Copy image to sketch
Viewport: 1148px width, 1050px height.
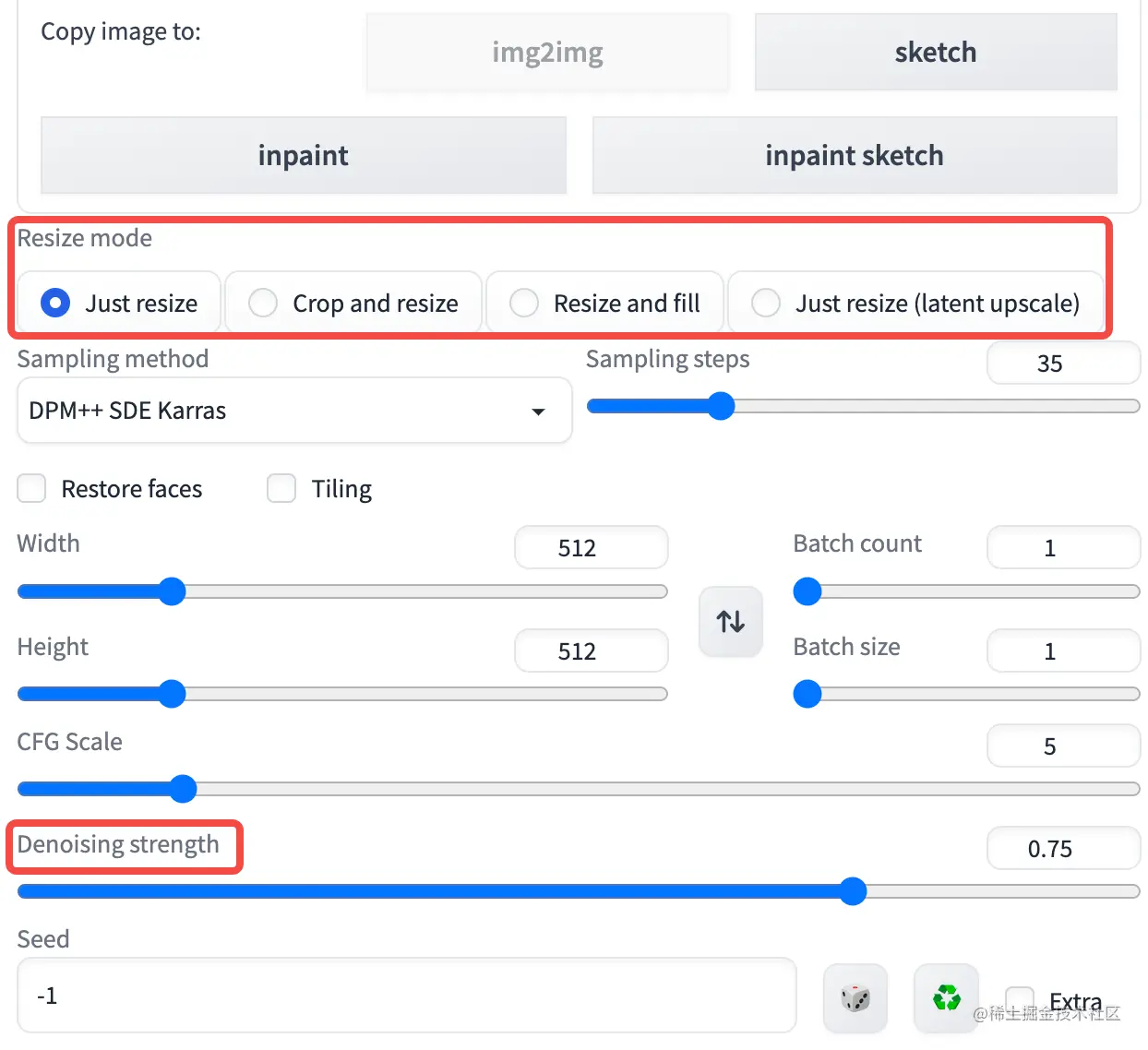935,53
